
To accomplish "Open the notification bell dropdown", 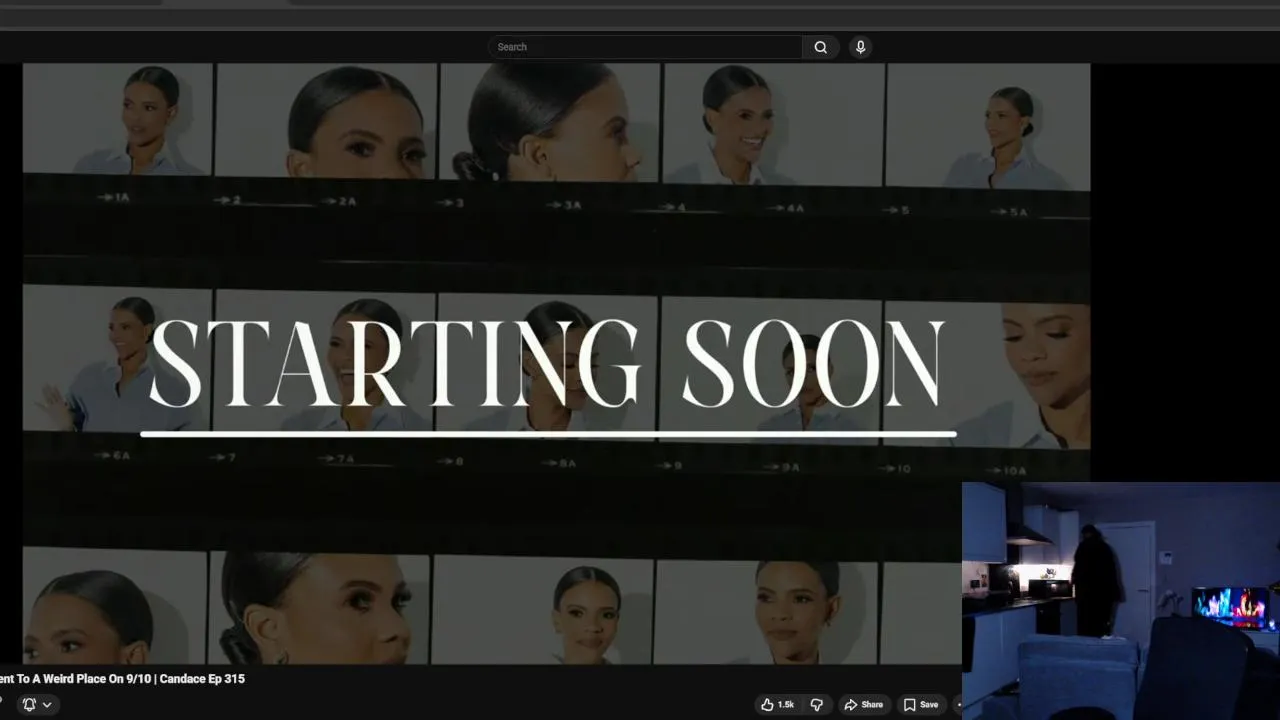I will 37,705.
